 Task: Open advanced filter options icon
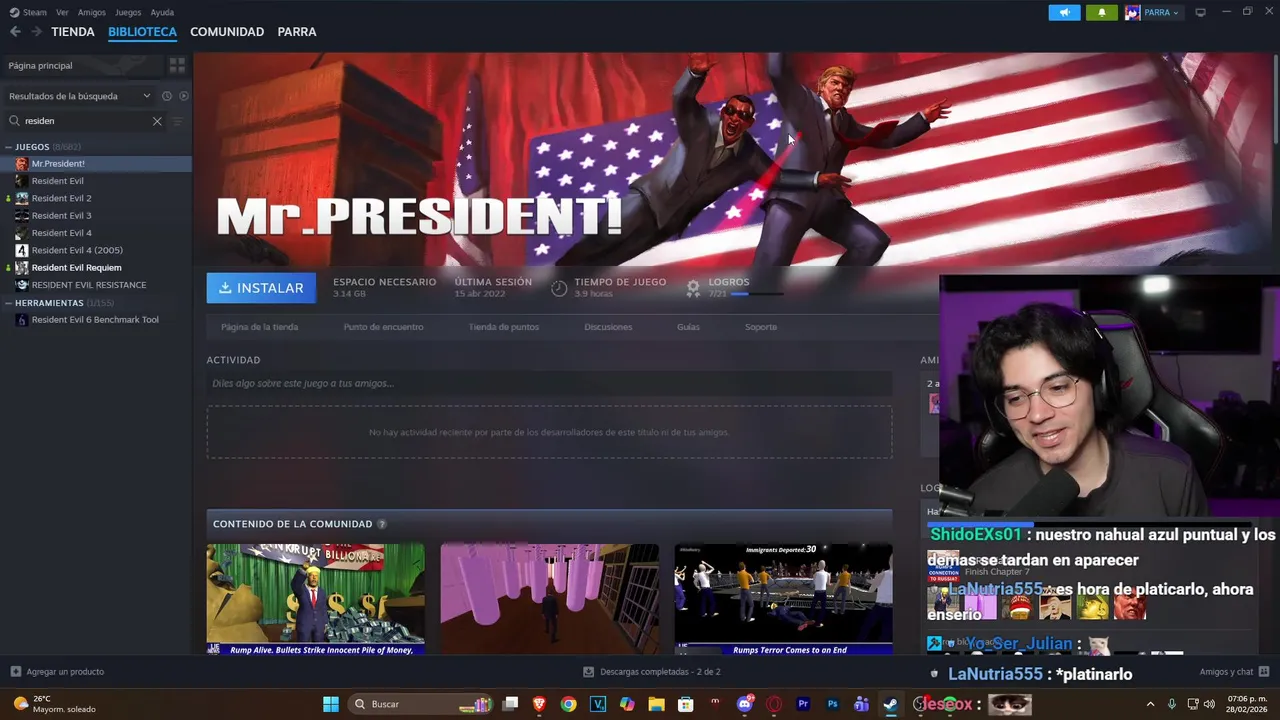pyautogui.click(x=178, y=121)
